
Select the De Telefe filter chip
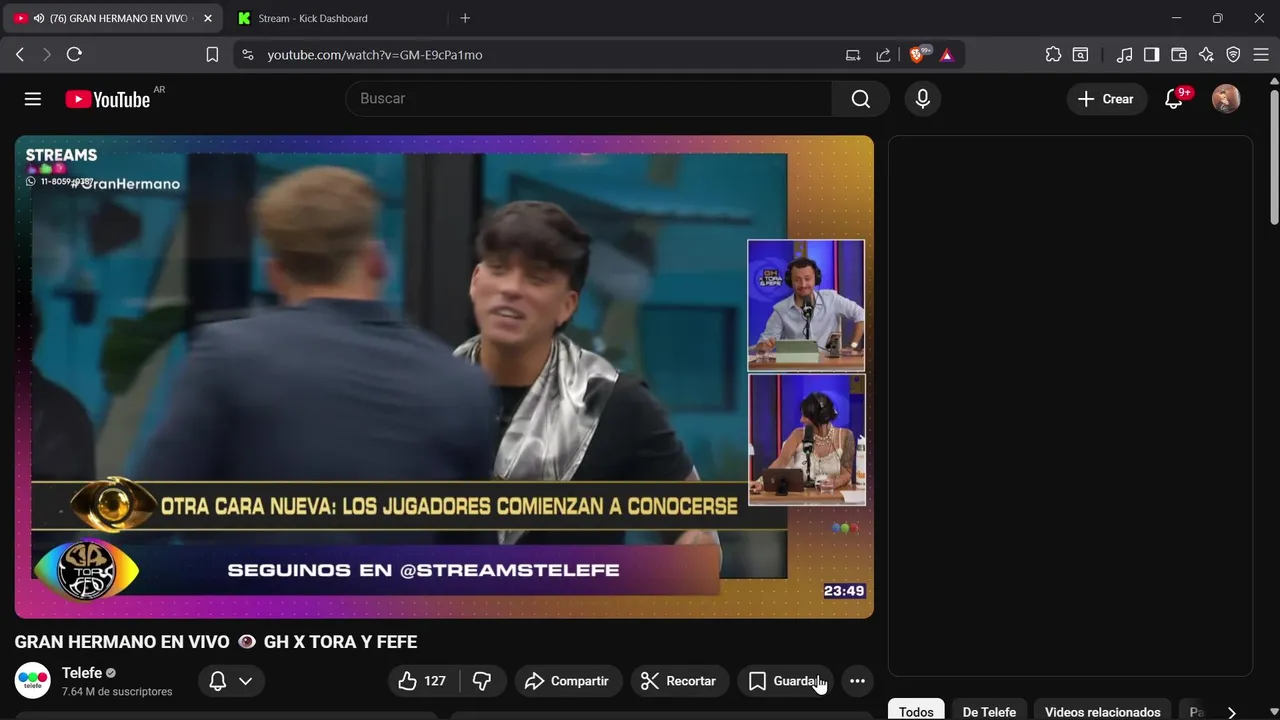[x=989, y=710]
